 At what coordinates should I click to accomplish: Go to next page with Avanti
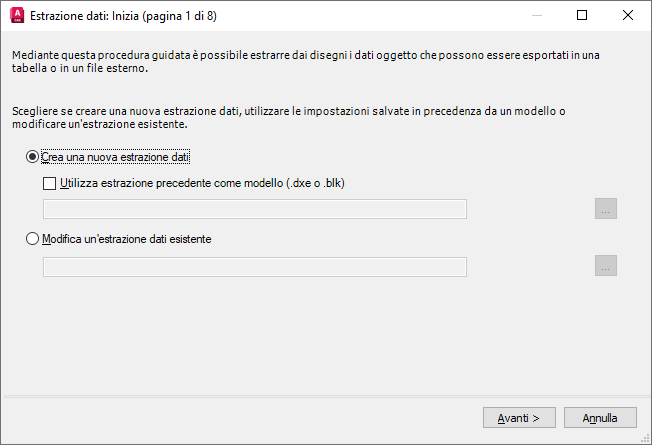519,417
